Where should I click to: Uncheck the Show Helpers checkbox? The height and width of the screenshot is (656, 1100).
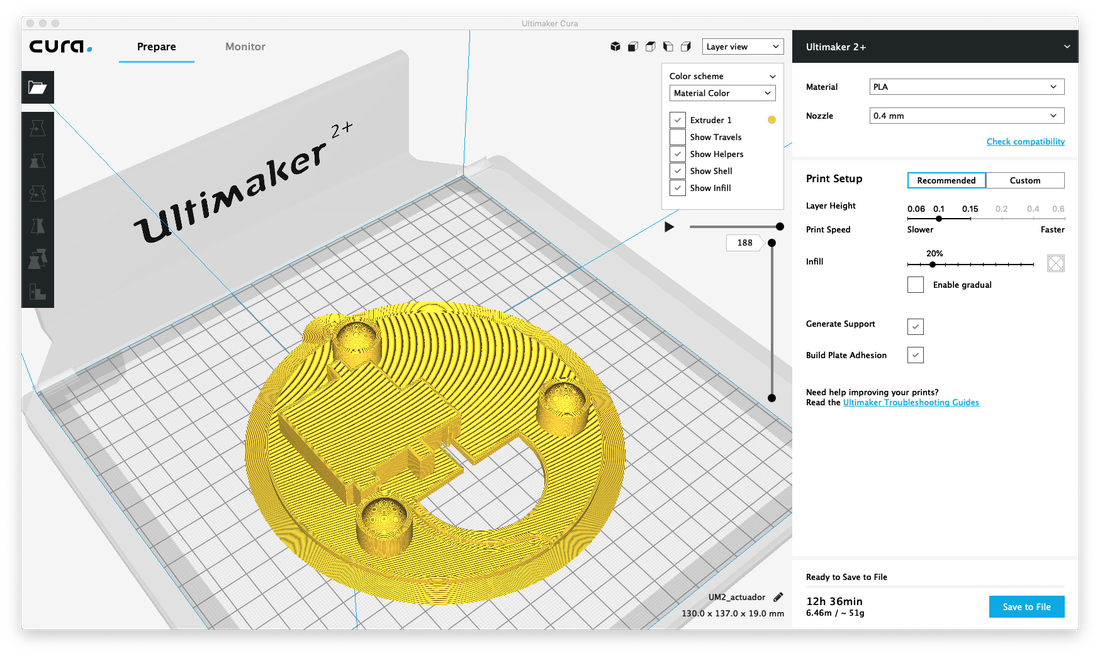point(677,154)
